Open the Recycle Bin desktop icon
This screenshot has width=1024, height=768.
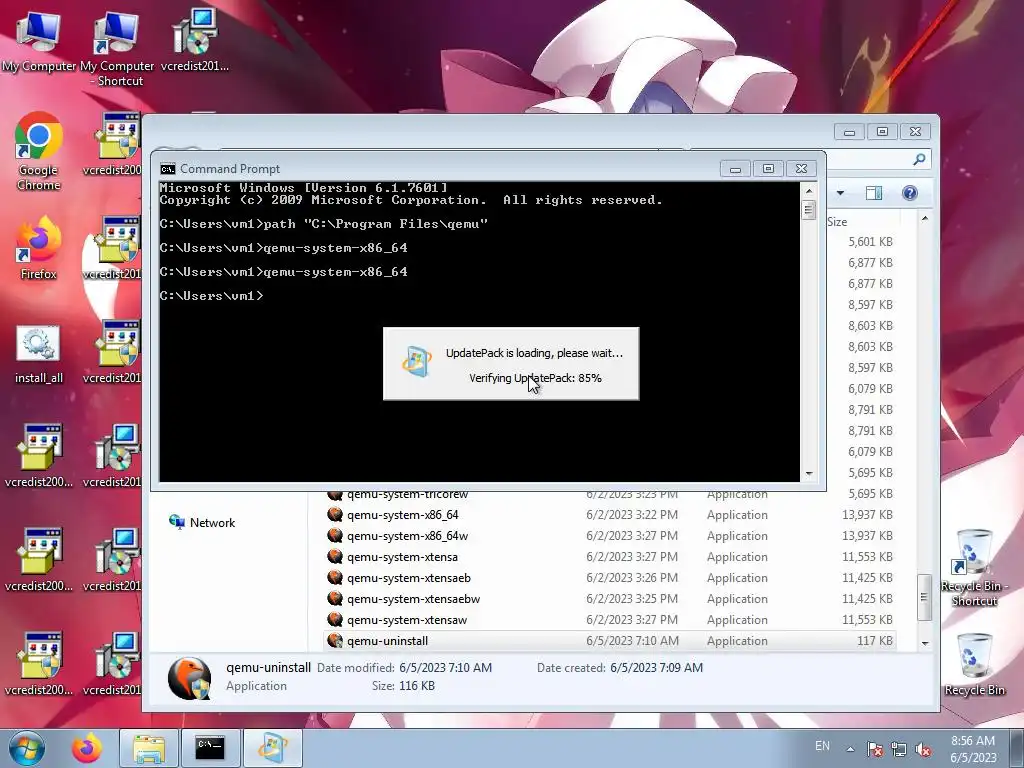974,664
